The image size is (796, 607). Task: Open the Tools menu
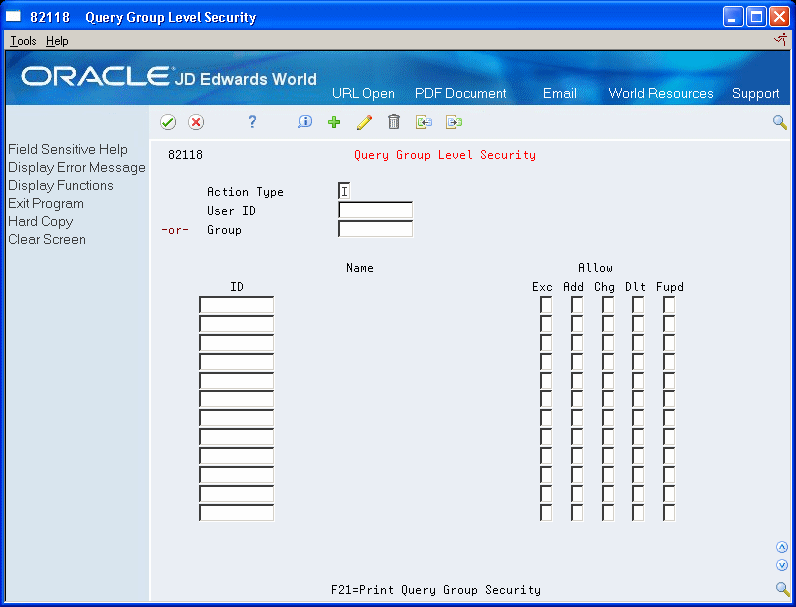tap(23, 41)
